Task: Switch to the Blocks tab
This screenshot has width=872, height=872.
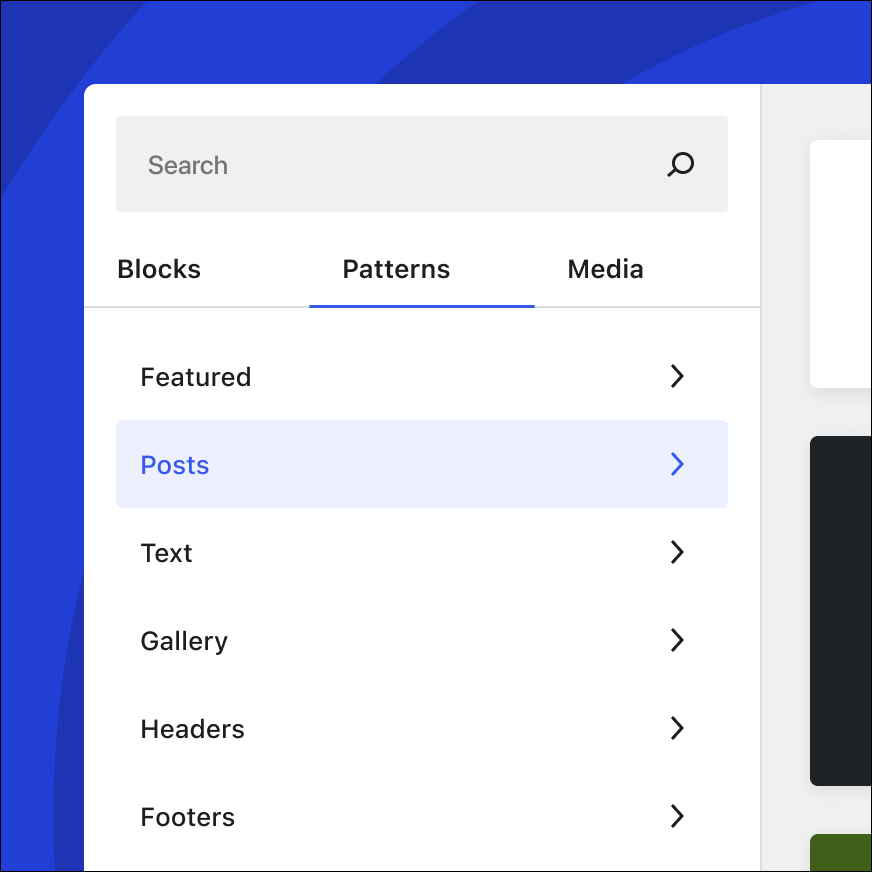Action: point(159,270)
